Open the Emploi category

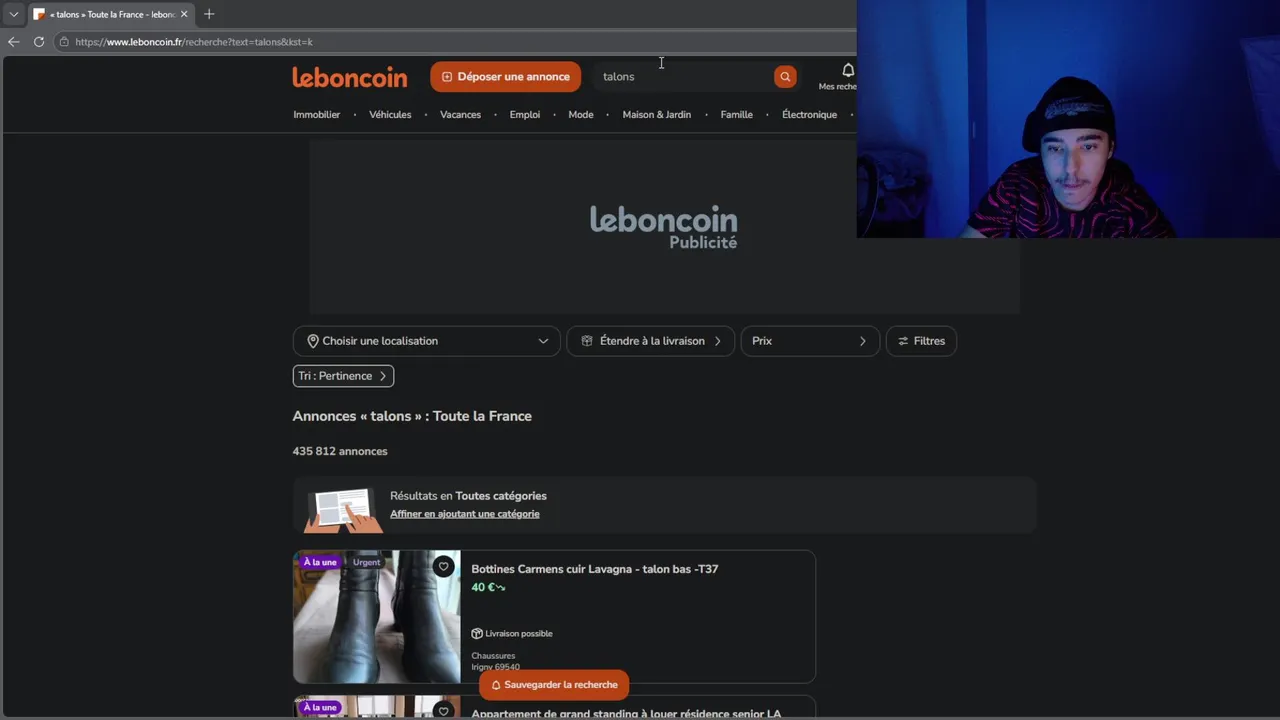point(525,115)
